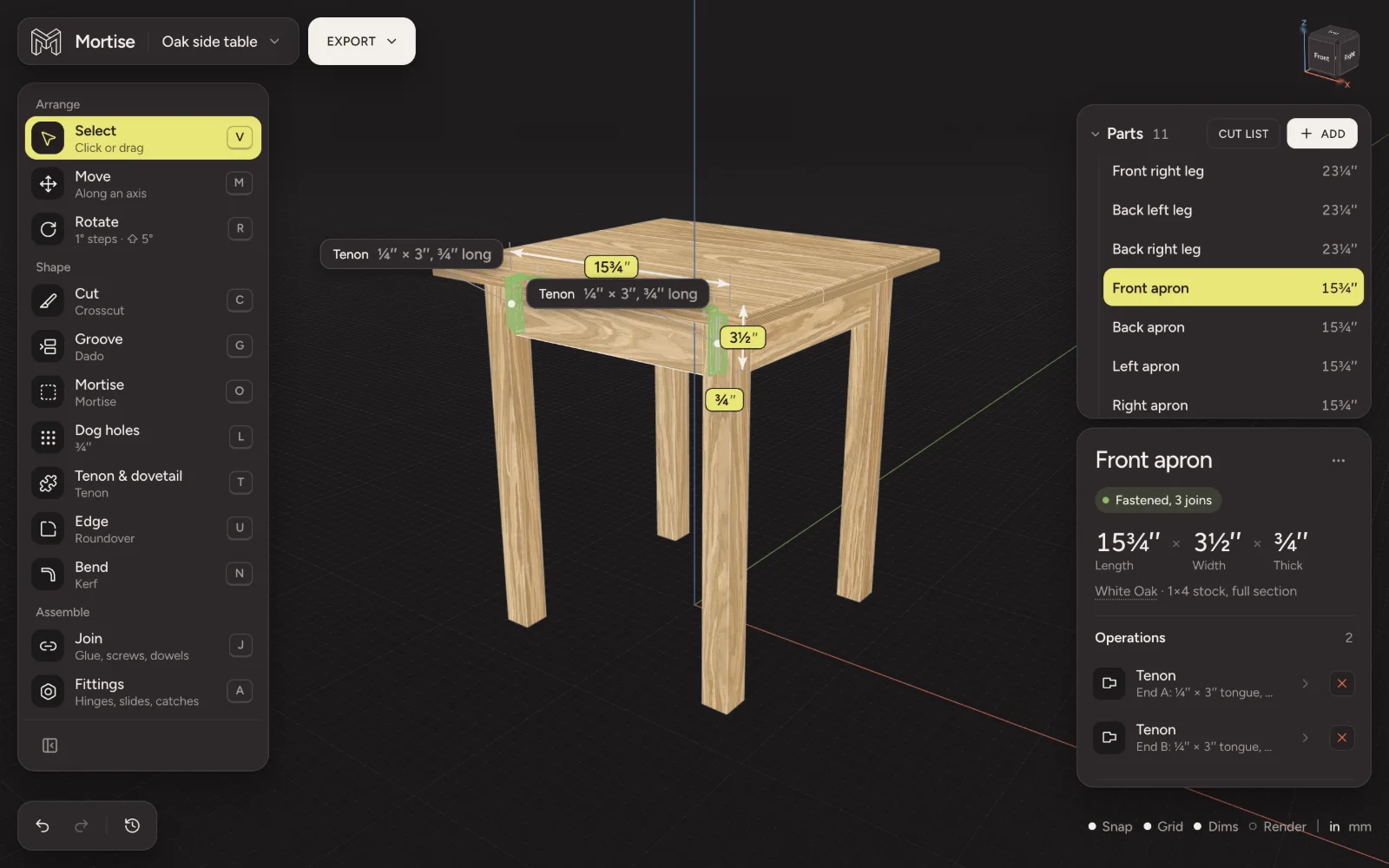1389x868 pixels.
Task: Pick the Bend kerf tool
Action: coord(143,575)
